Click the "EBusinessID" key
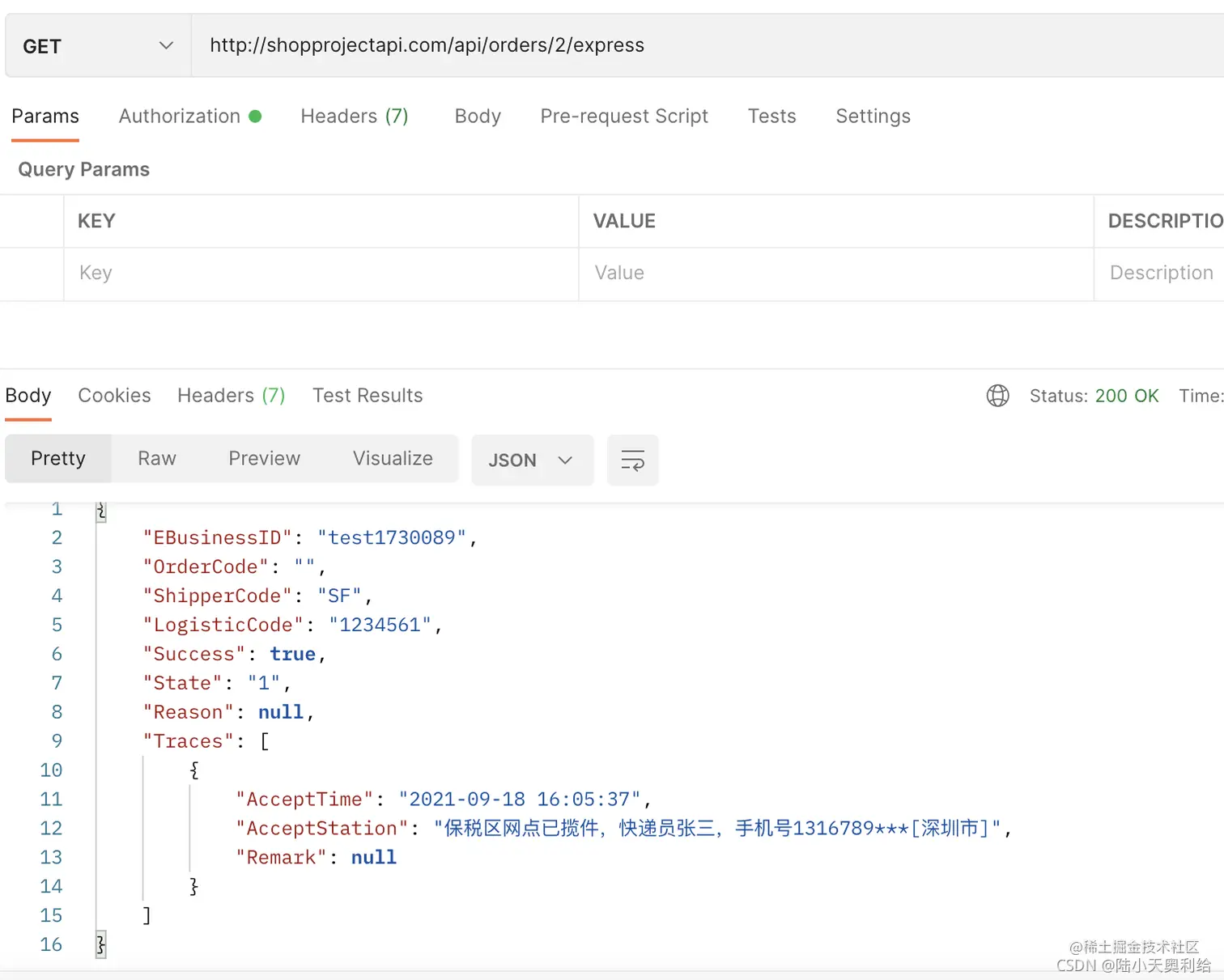 click(217, 538)
